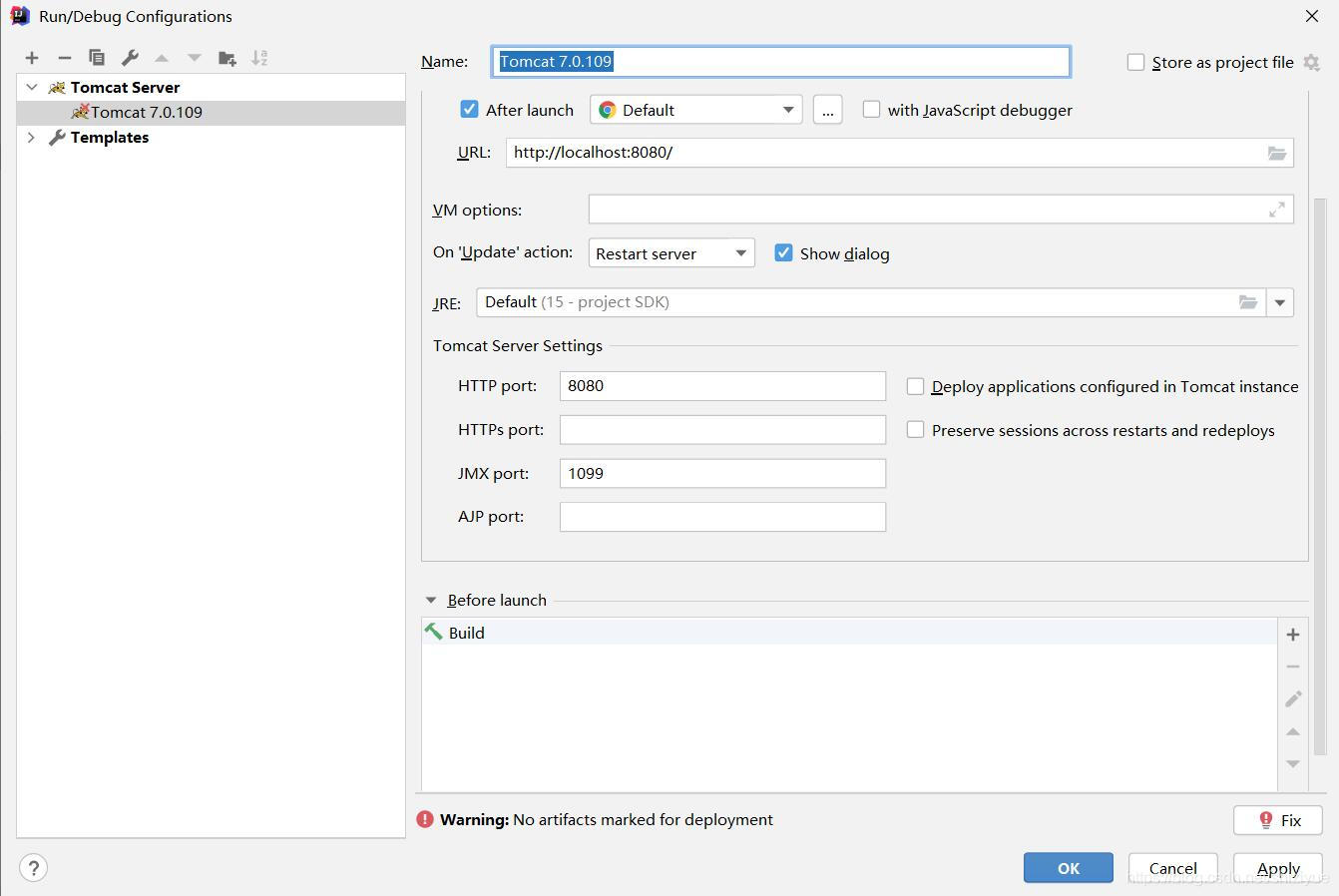
Task: Add a Before launch task
Action: click(1293, 635)
